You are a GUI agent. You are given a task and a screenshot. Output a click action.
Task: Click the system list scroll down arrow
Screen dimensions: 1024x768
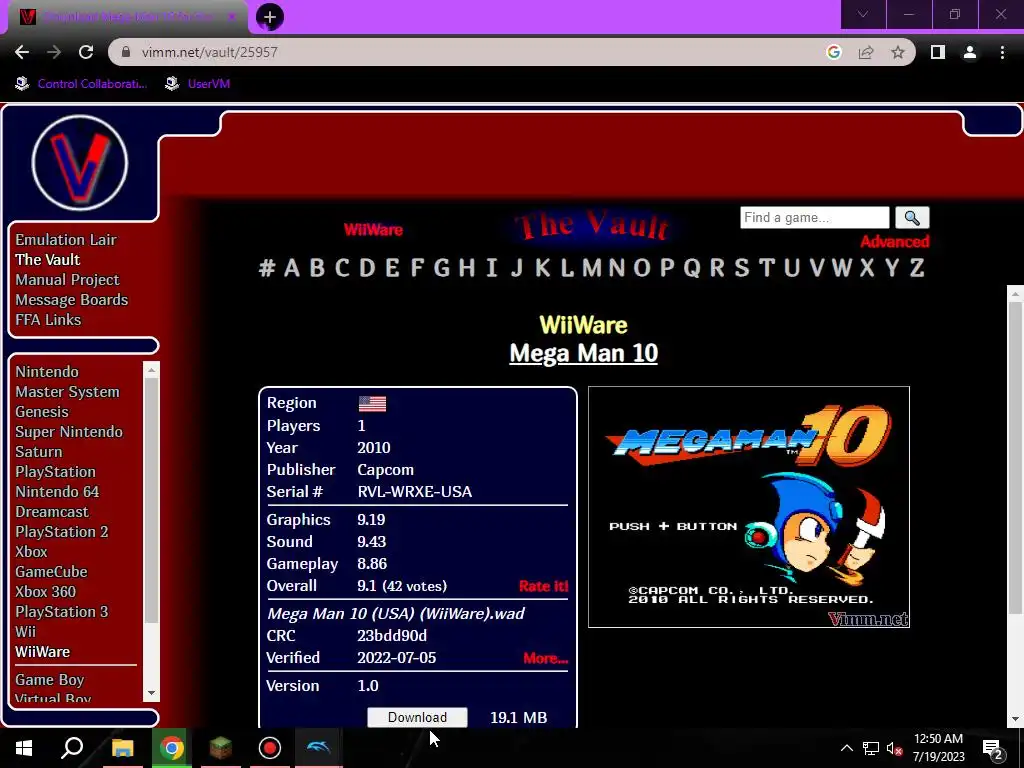pos(152,693)
